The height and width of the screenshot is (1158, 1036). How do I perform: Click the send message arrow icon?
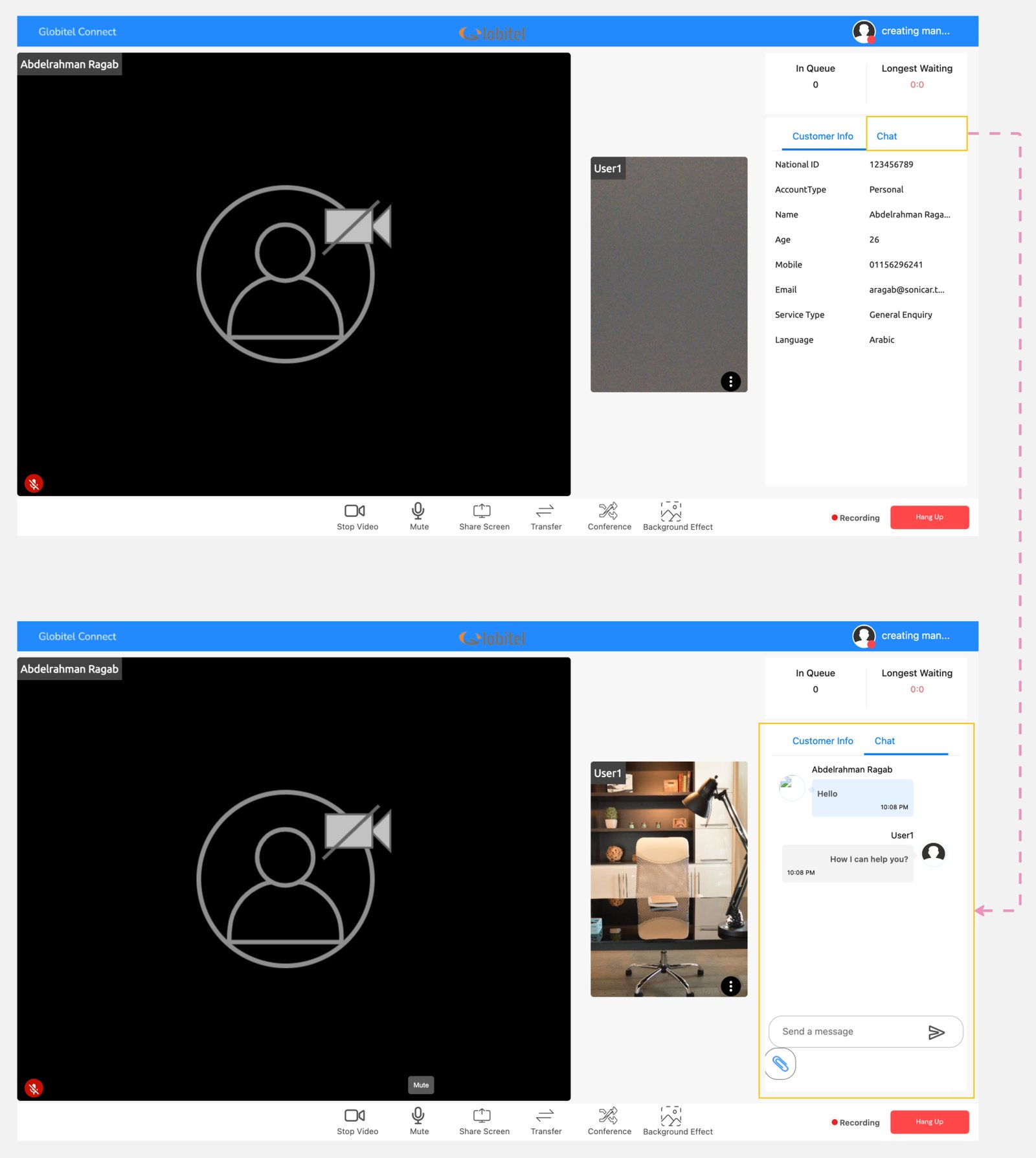pos(936,1032)
